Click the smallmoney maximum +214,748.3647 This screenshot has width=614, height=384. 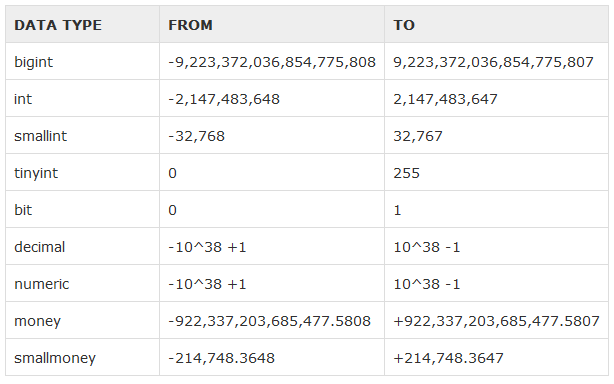[x=448, y=358]
